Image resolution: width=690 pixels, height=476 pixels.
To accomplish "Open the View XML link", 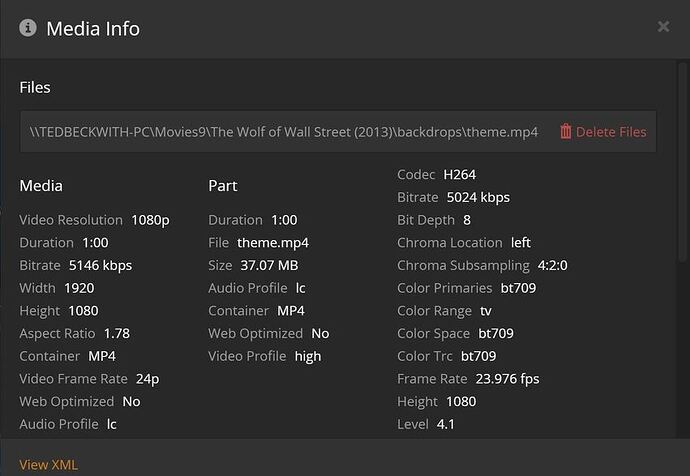I will (48, 464).
